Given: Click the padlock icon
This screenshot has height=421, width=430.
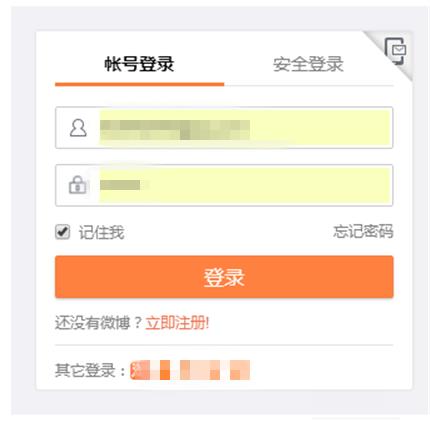Looking at the screenshot, I should point(78,185).
